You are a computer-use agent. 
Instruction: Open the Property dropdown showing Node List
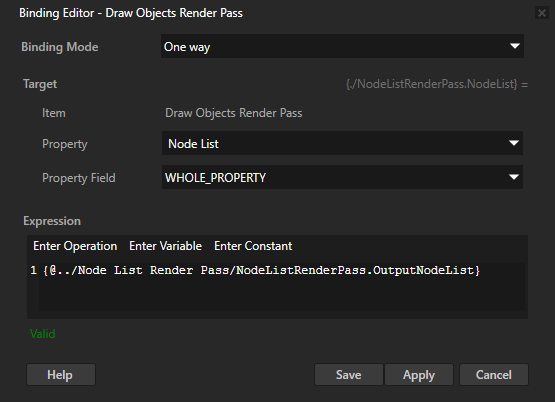click(342, 143)
